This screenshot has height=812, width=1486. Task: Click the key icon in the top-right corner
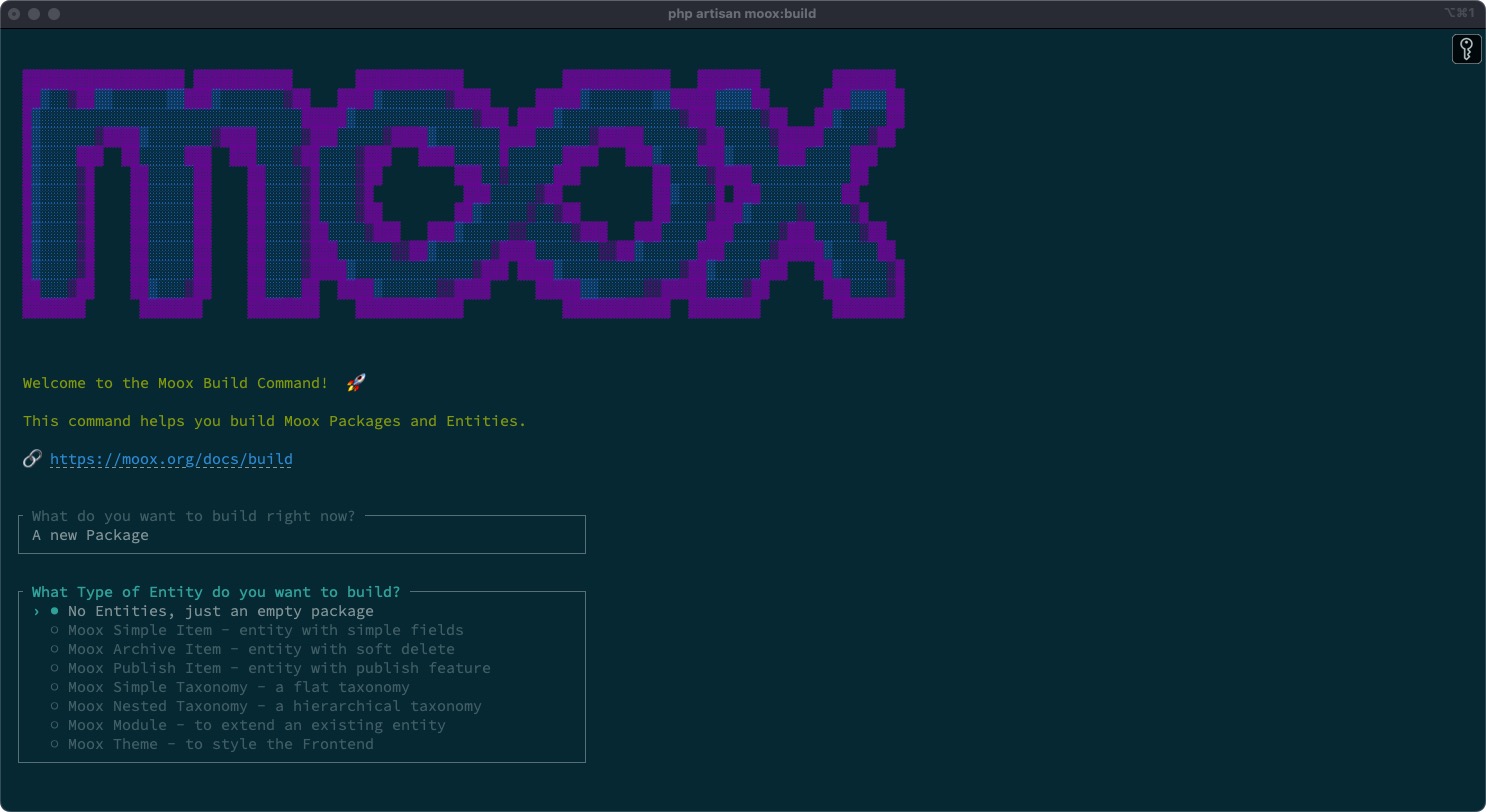[1466, 48]
